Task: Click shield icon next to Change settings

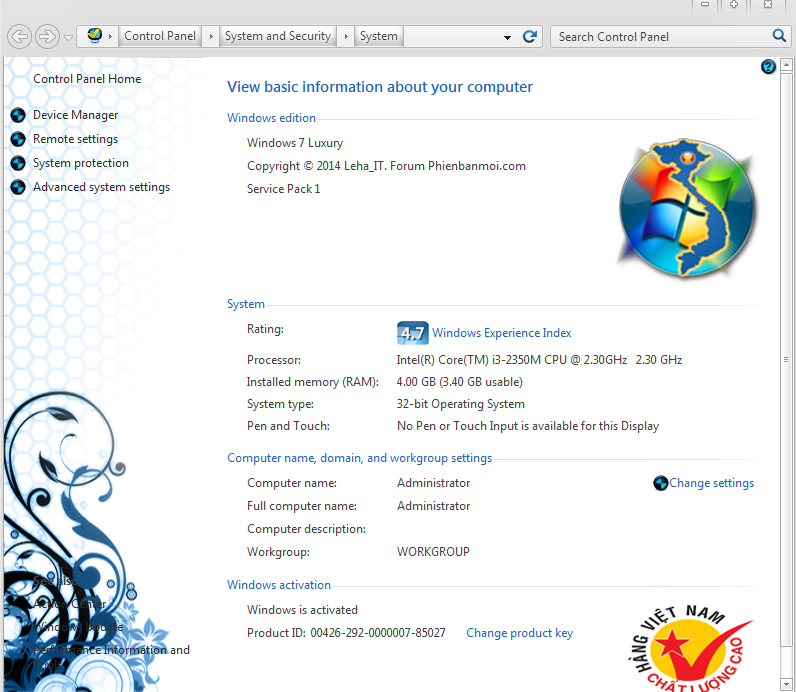Action: [x=660, y=483]
